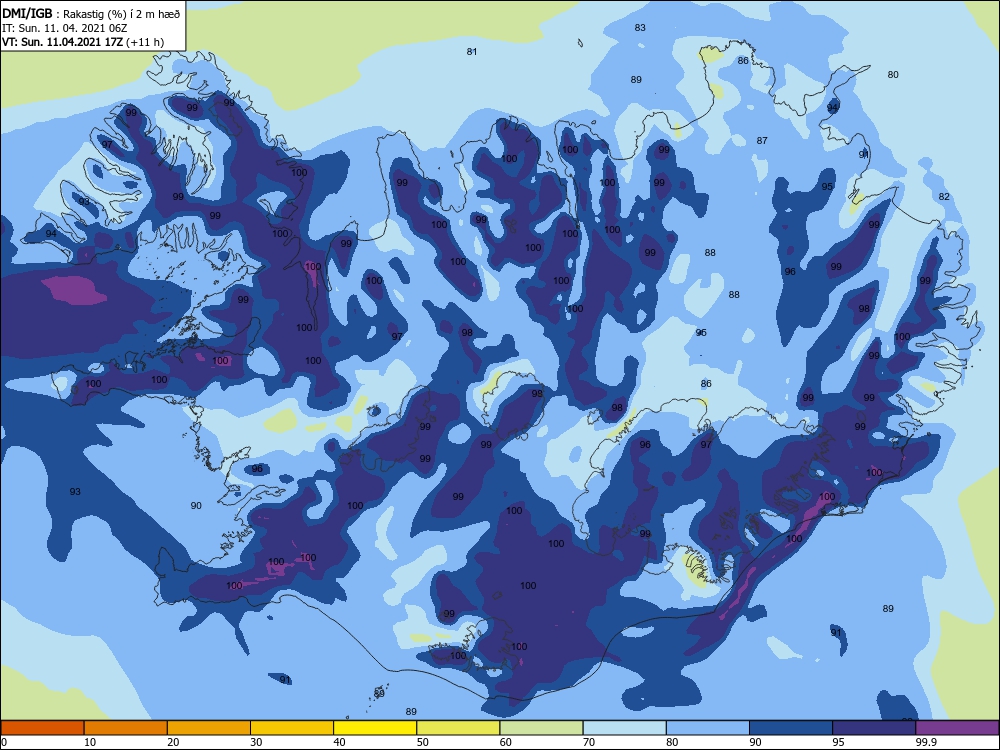The height and width of the screenshot is (750, 1000).
Task: Click the '70' legend scale label
Action: pos(589,742)
